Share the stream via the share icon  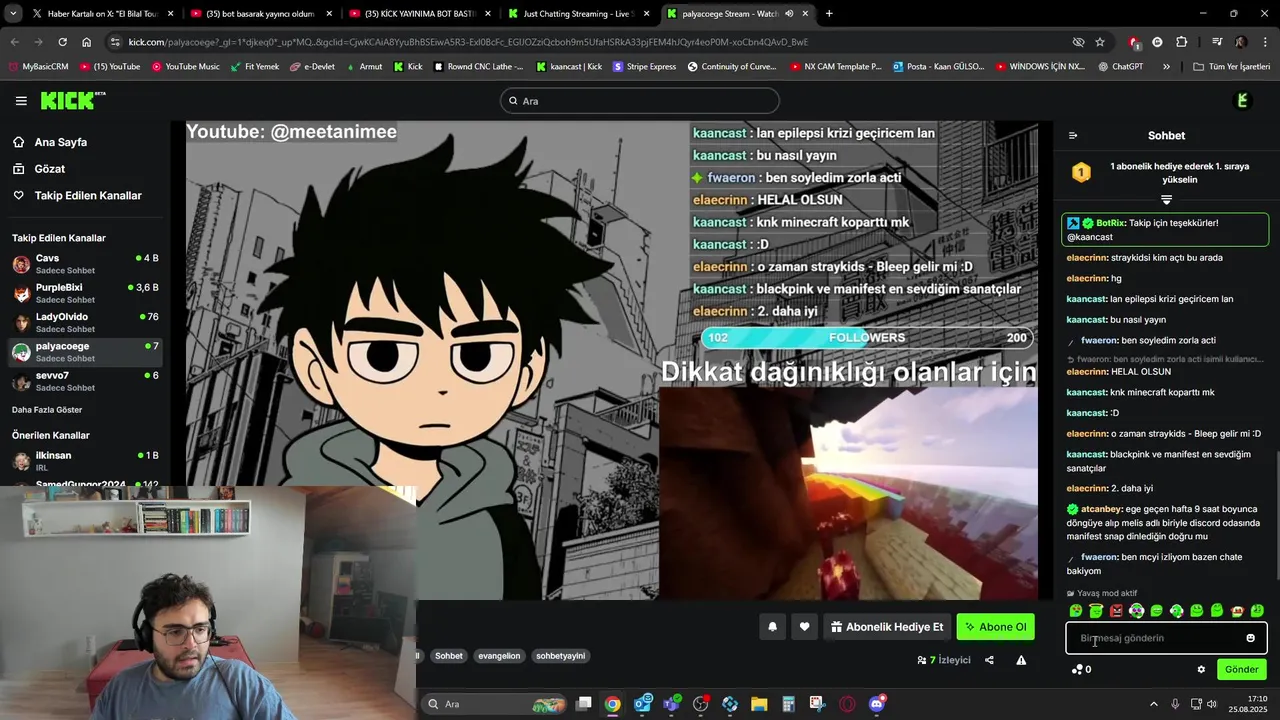[x=989, y=660]
